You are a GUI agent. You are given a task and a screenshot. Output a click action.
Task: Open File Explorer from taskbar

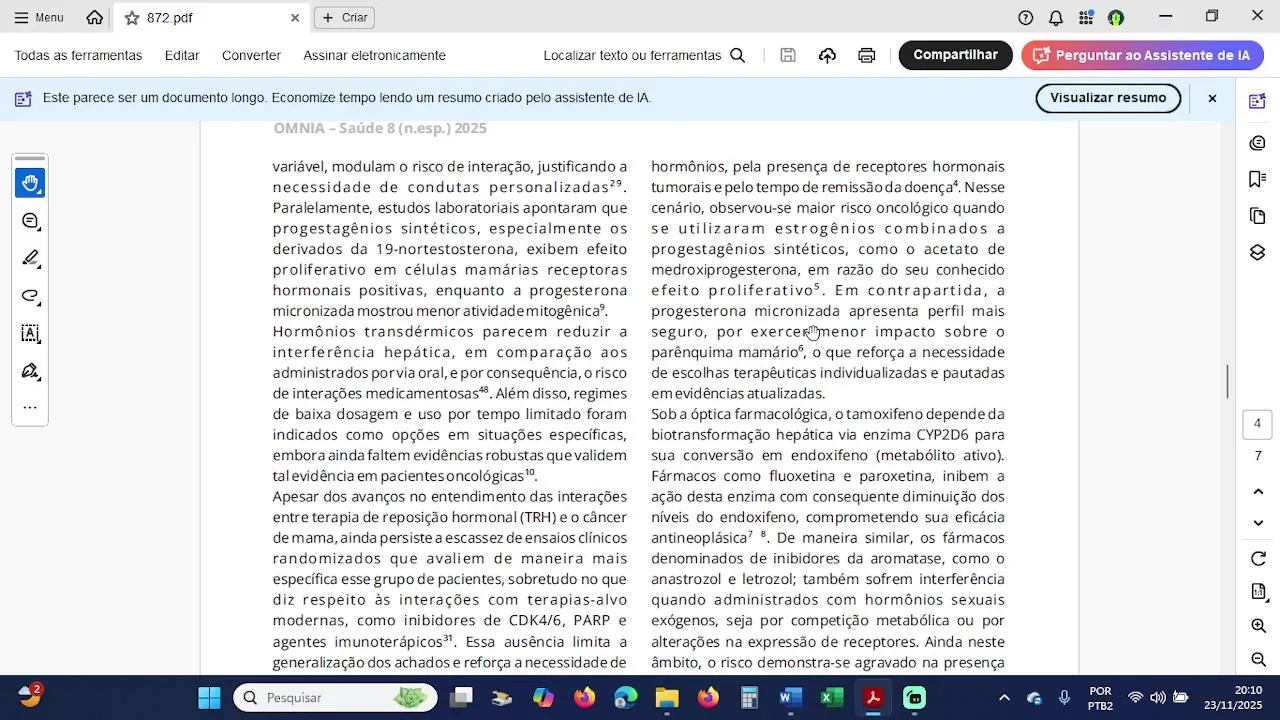pos(667,698)
